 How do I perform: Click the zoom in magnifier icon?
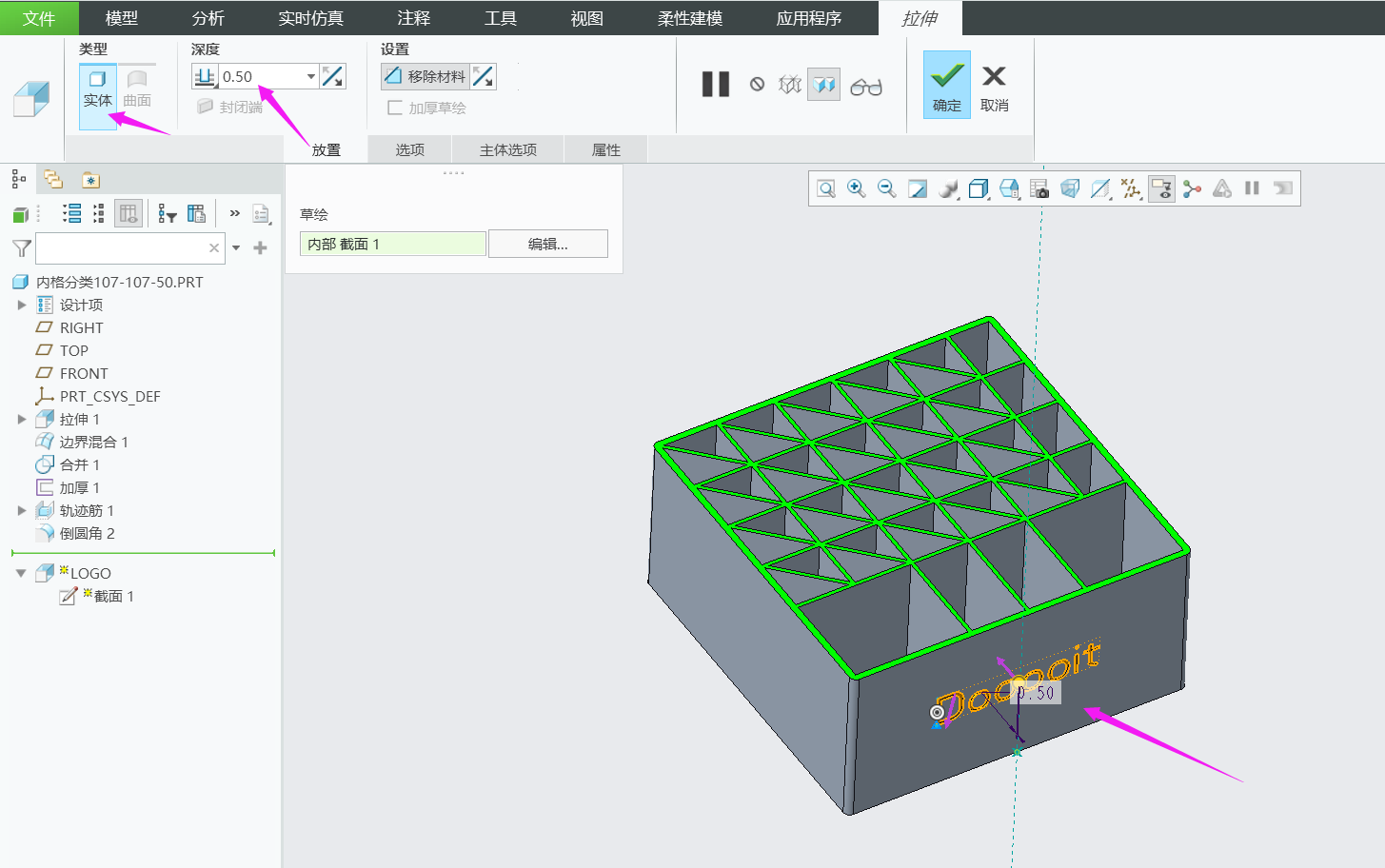(856, 188)
